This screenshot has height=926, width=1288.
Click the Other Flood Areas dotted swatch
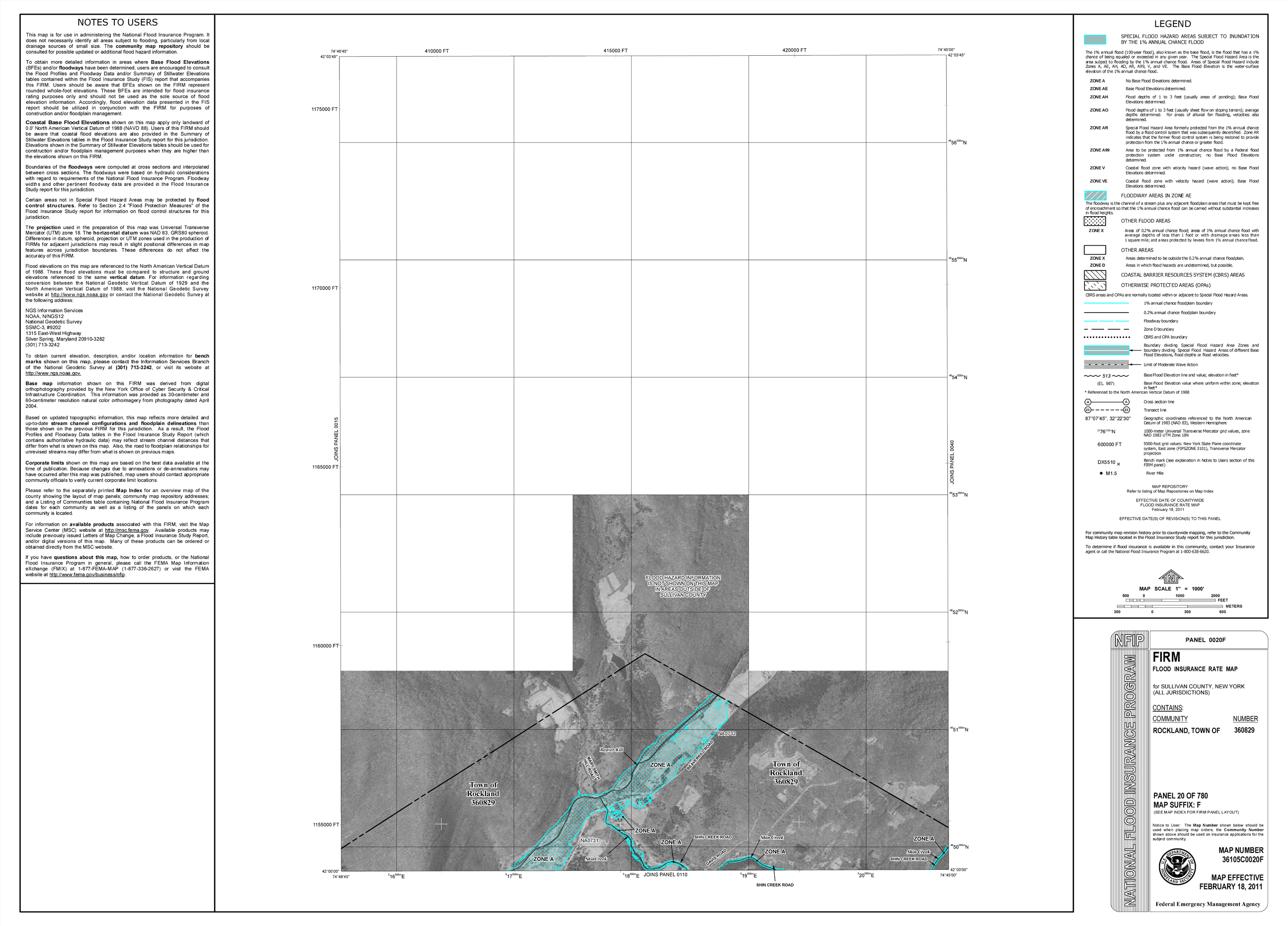coord(1095,222)
